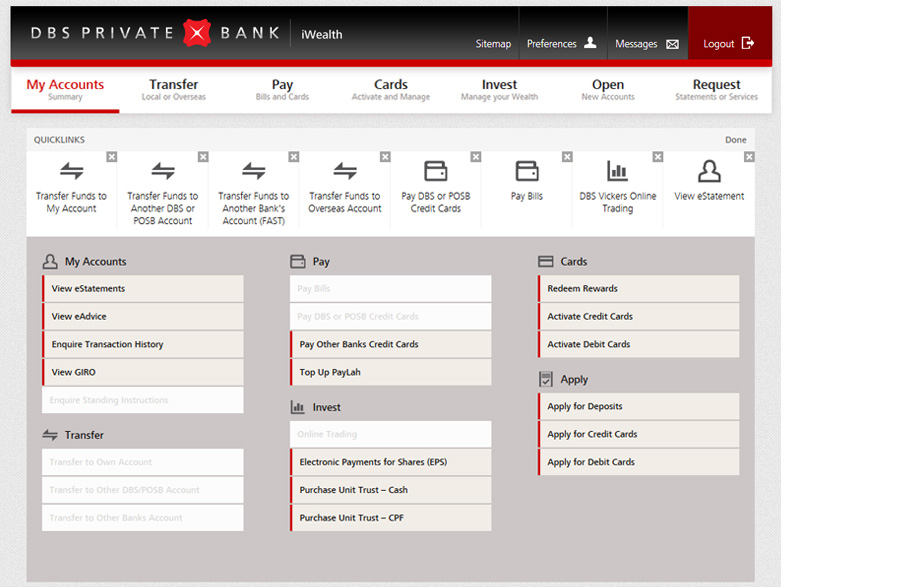Open the Transfer Local or Overseas tab
The width and height of the screenshot is (910, 587).
pyautogui.click(x=174, y=89)
